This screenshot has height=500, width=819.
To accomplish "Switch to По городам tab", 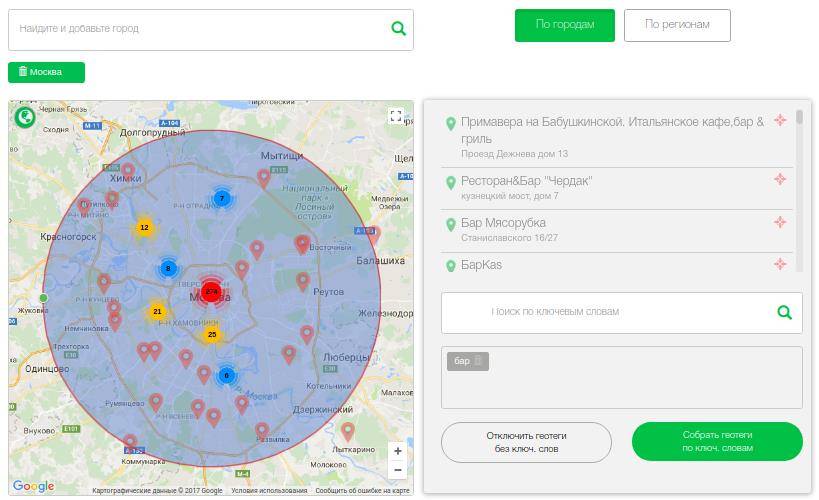I will point(565,25).
